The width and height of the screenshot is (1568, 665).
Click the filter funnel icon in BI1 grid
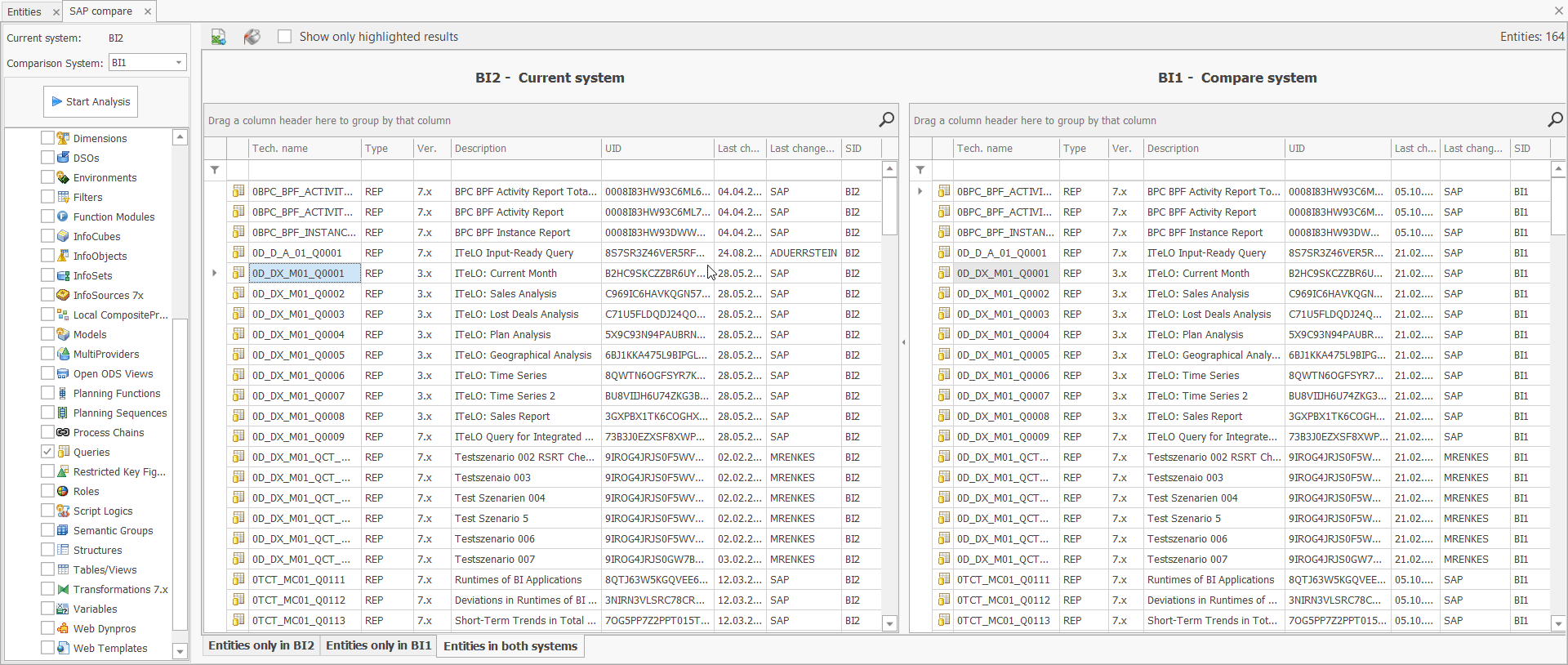pyautogui.click(x=920, y=170)
